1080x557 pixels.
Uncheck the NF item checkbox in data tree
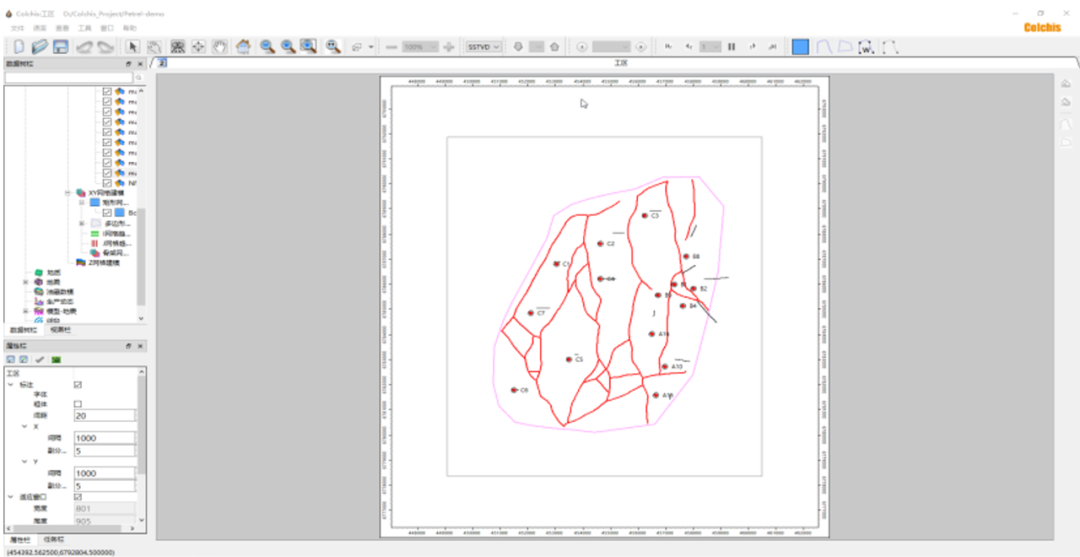tap(107, 183)
